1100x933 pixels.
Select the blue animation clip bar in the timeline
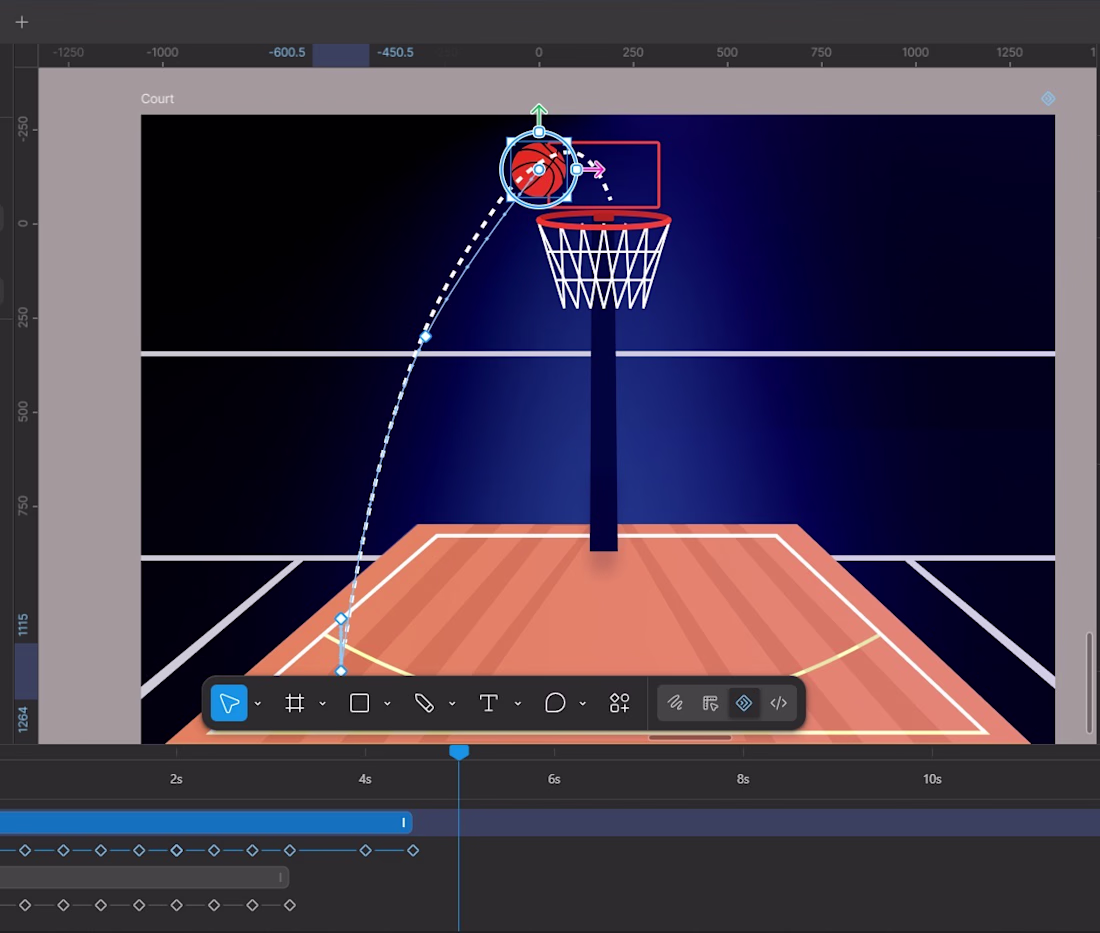tap(206, 822)
